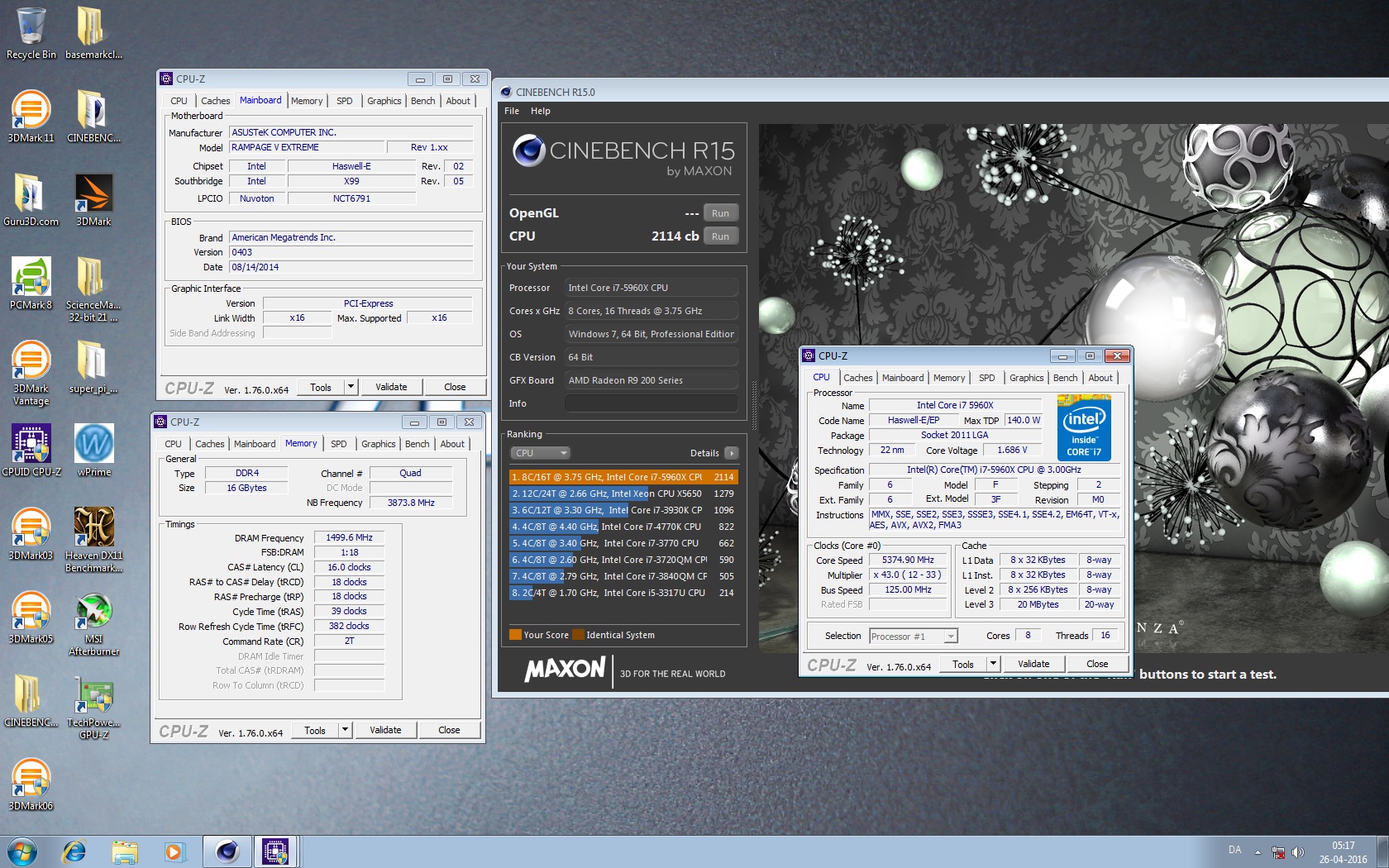This screenshot has height=868, width=1389.
Task: Open Tools dropdown arrow in Mainboard CPU-Z window
Action: click(x=351, y=387)
